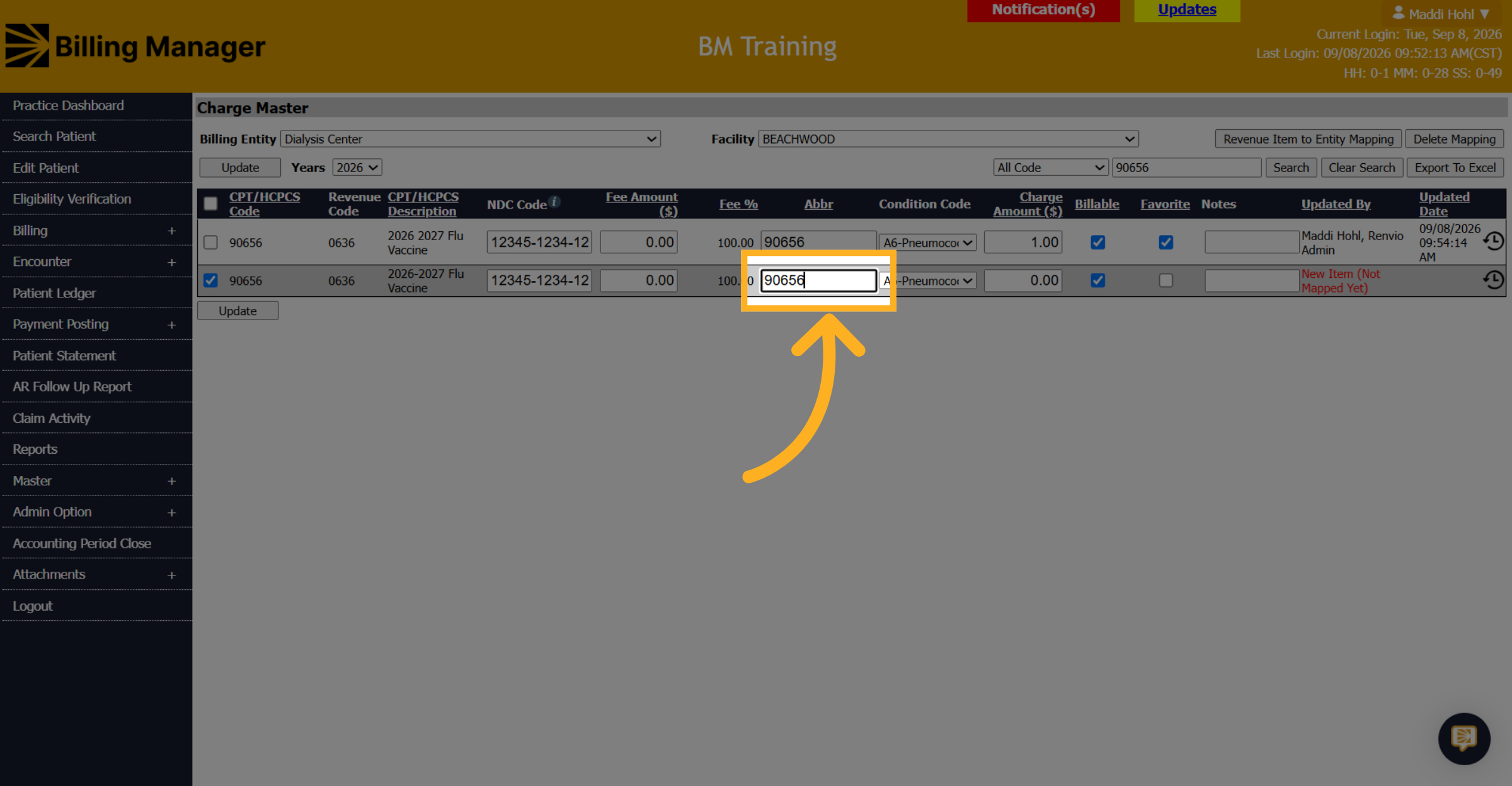
Task: Expand the Billing menu plus icon
Action: click(171, 231)
